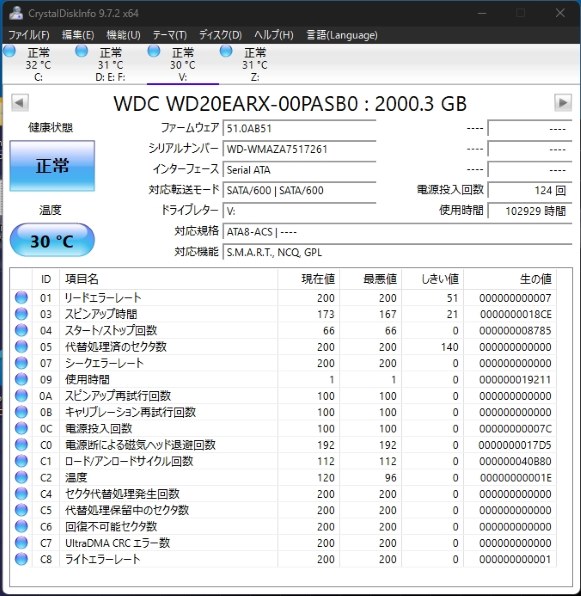581x596 pixels.
Task: Click the firmware field 51.0AB51
Action: [x=299, y=128]
